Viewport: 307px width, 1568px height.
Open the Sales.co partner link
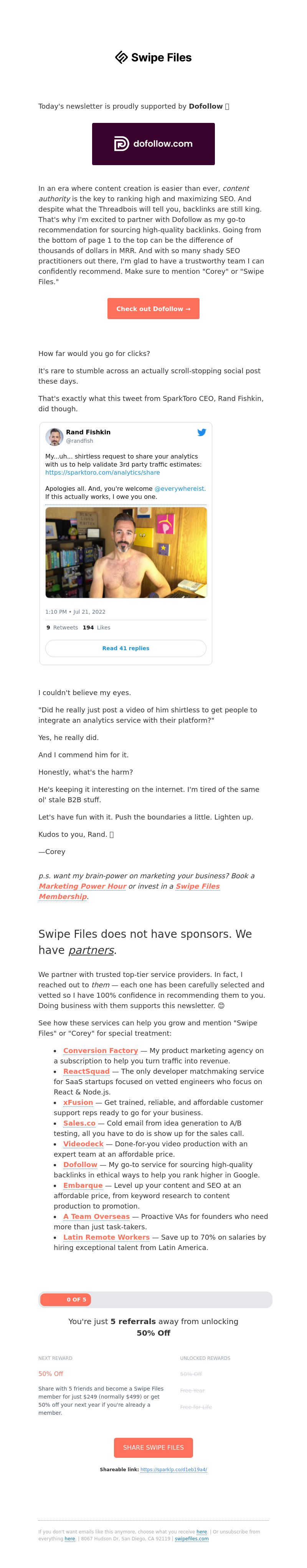tap(79, 1123)
